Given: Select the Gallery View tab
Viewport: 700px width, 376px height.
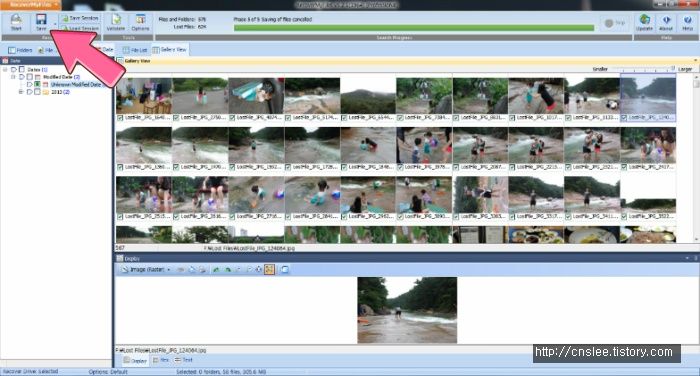Looking at the screenshot, I should point(170,50).
